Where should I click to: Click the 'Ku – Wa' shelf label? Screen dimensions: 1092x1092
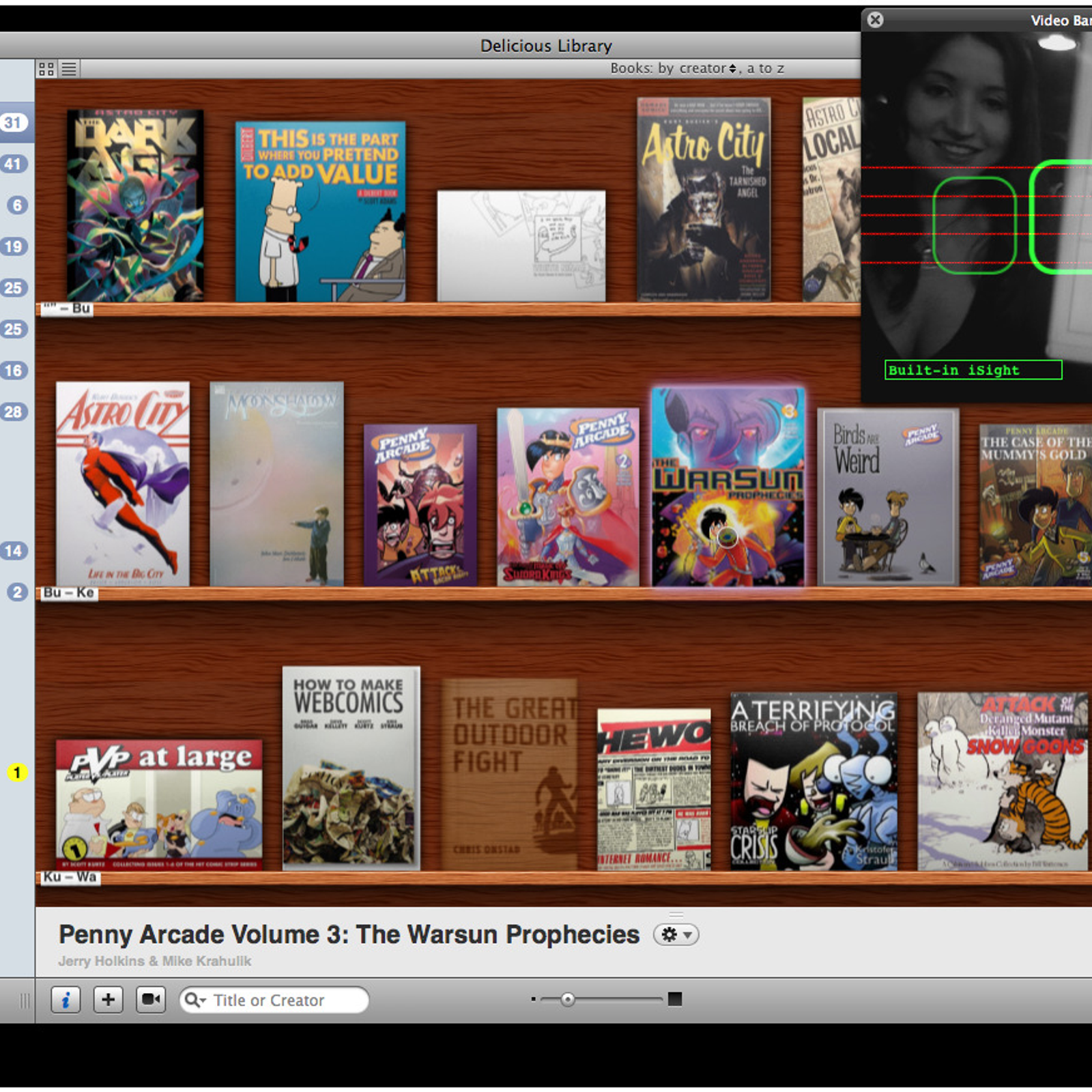point(69,877)
